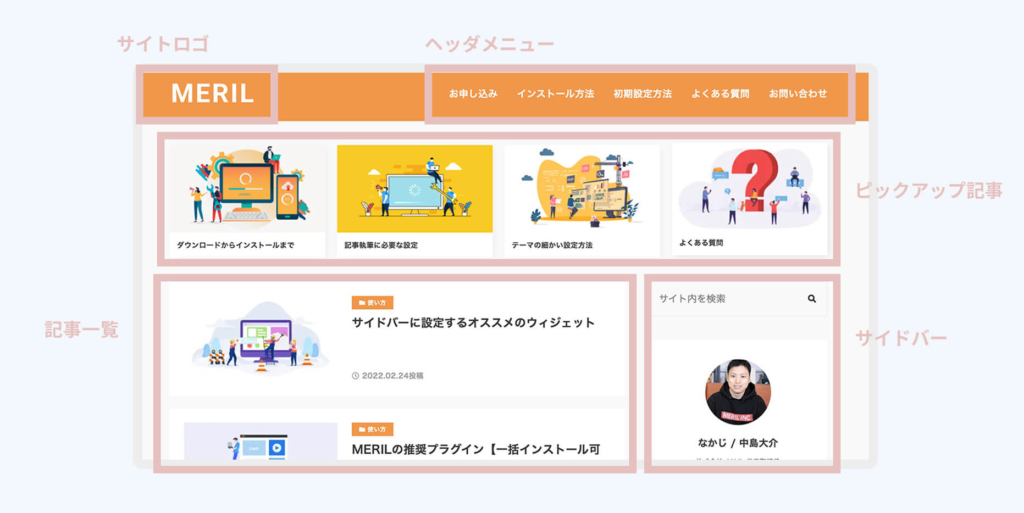This screenshot has width=1024, height=513.
Task: Click 使い方 tag above MERILの推奨プラグイン article
Action: 372,429
